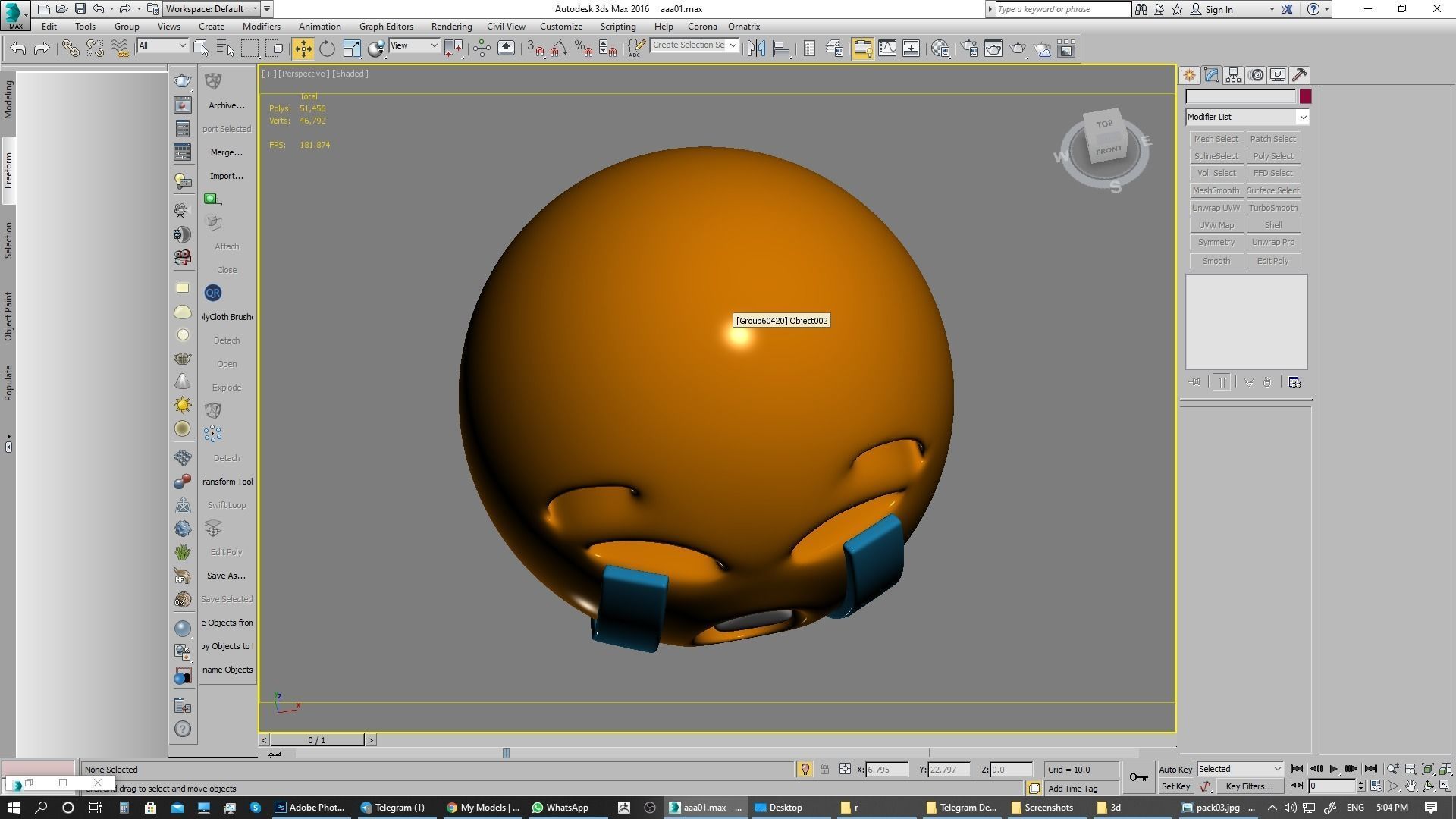This screenshot has width=1456, height=819.
Task: Open the Corona menu
Action: [x=702, y=27]
